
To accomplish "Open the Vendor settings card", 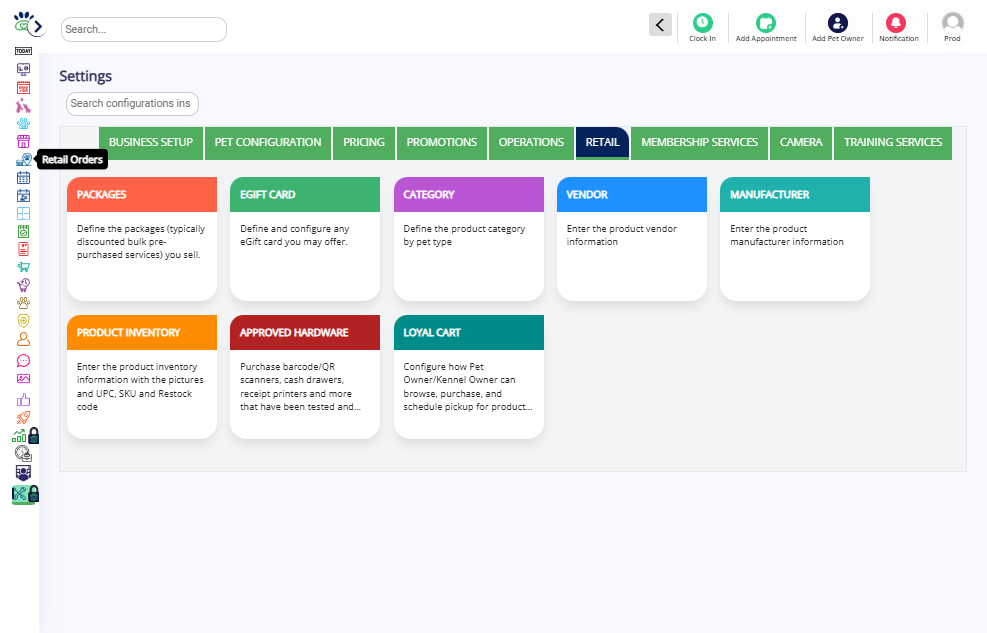I will 631,238.
